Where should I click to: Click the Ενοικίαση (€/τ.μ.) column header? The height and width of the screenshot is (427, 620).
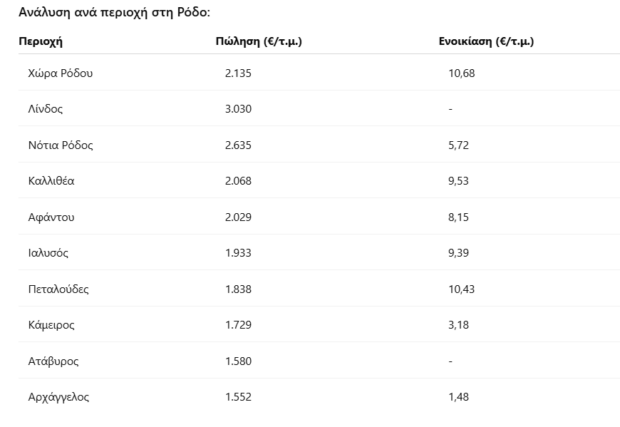pyautogui.click(x=486, y=42)
